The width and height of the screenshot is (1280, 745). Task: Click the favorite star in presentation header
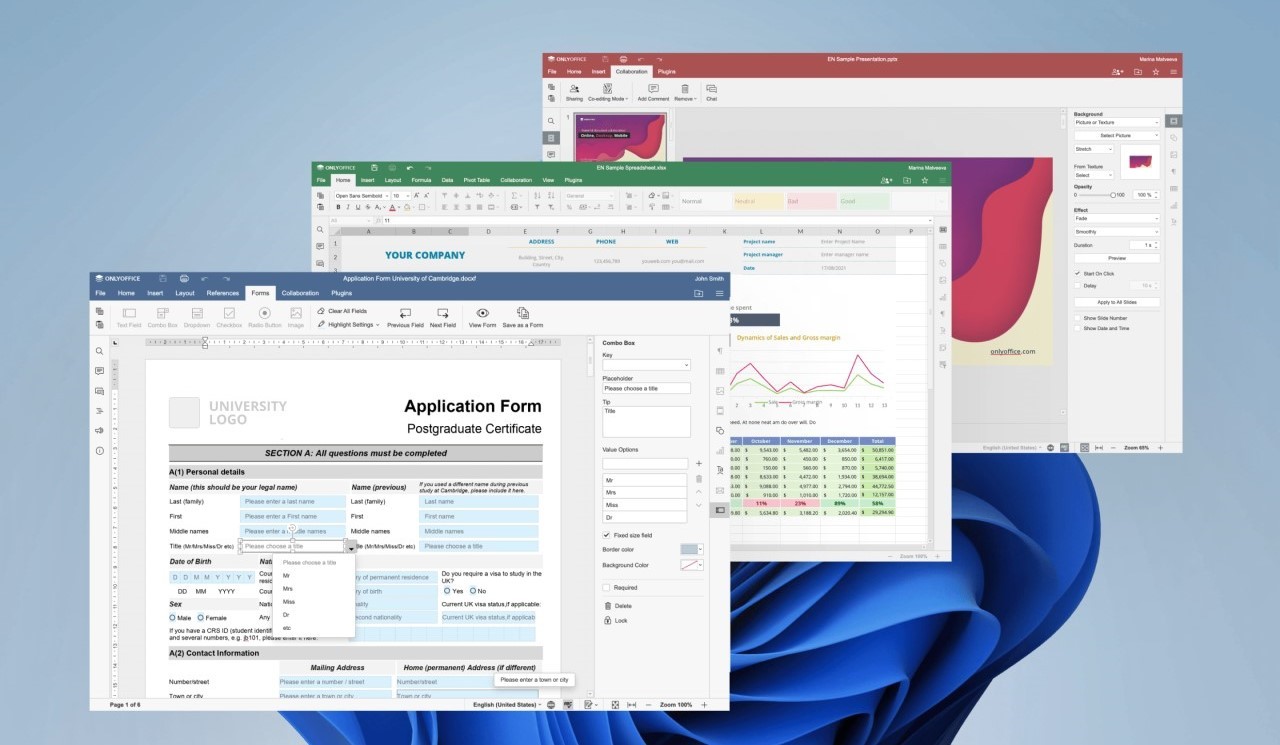point(1156,72)
